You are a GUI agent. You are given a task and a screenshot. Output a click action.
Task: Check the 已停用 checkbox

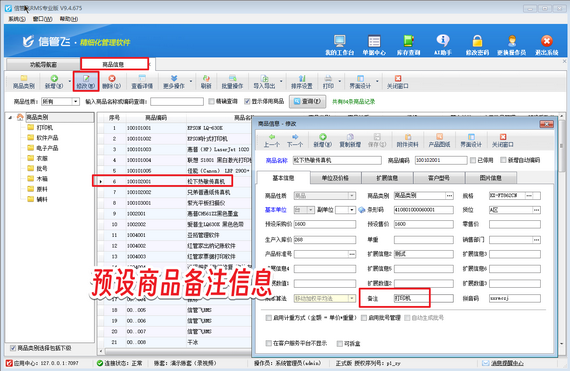tap(473, 160)
